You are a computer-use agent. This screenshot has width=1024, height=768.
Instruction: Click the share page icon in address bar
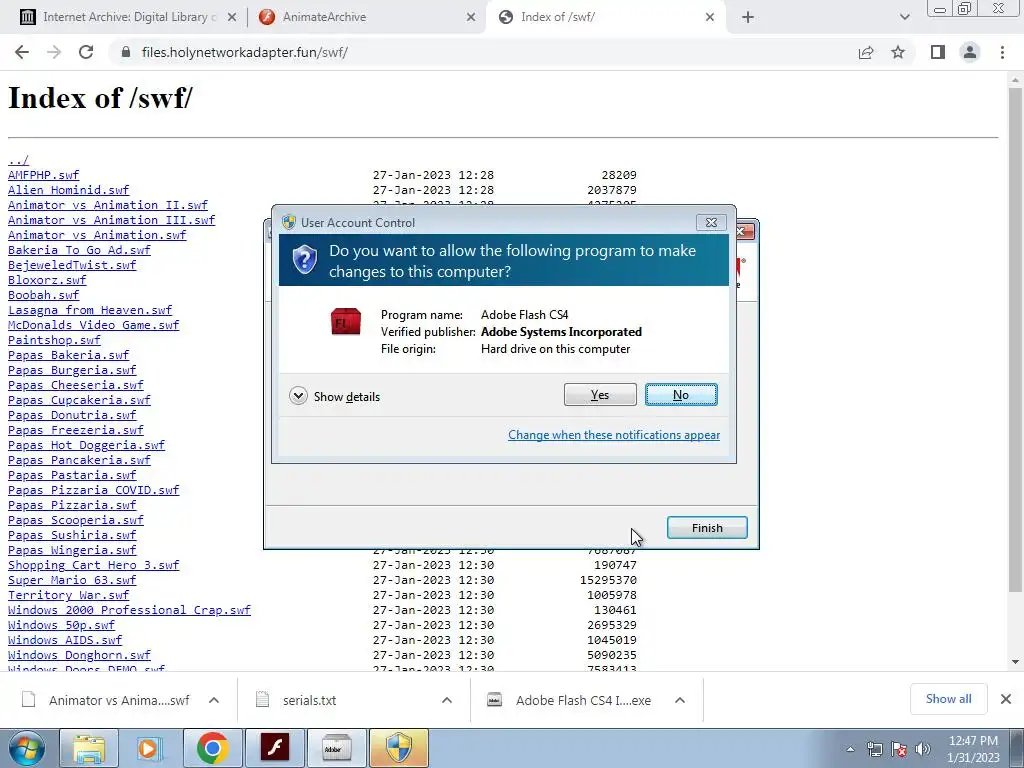(866, 52)
